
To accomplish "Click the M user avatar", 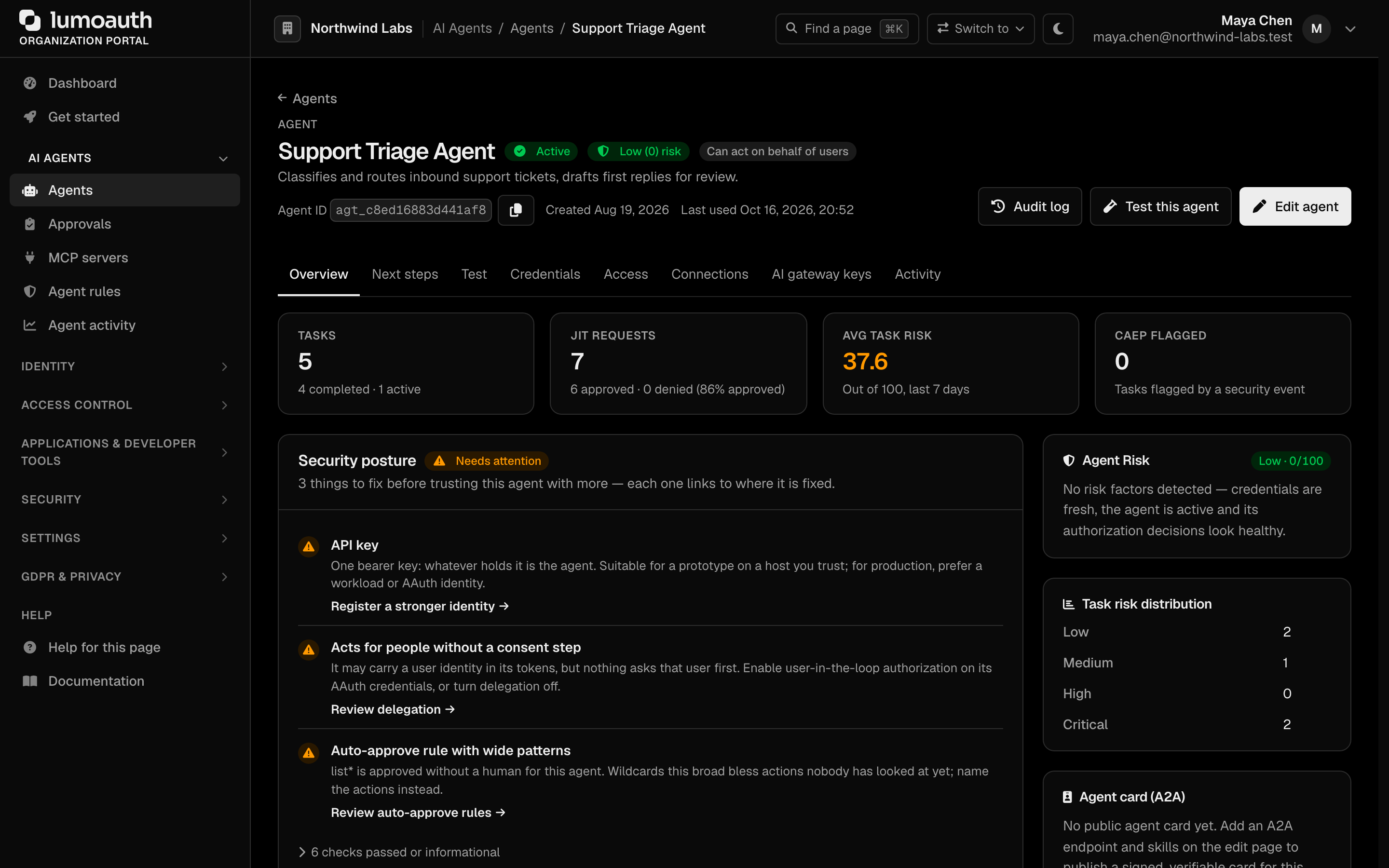I will coord(1316,29).
